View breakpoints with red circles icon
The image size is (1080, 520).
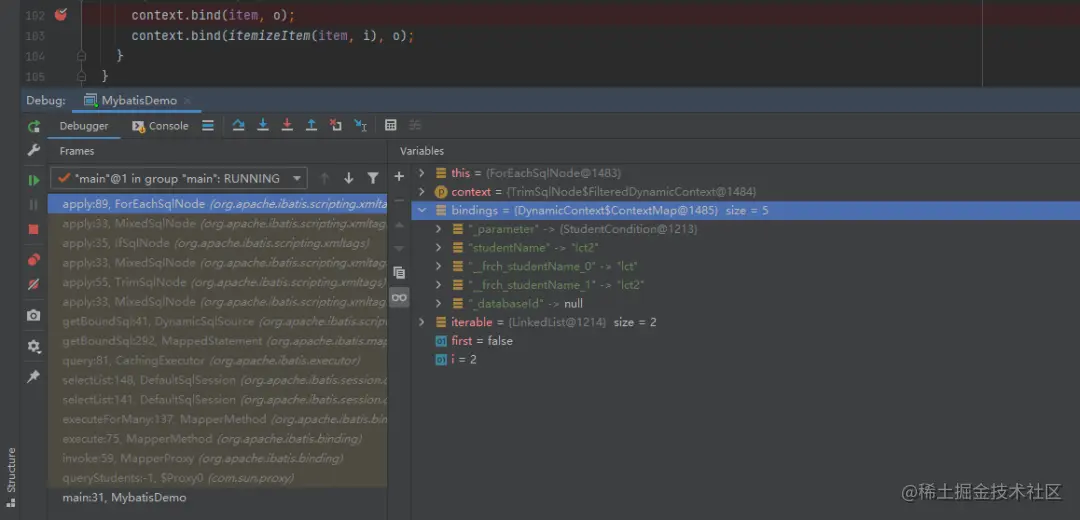pyautogui.click(x=34, y=260)
